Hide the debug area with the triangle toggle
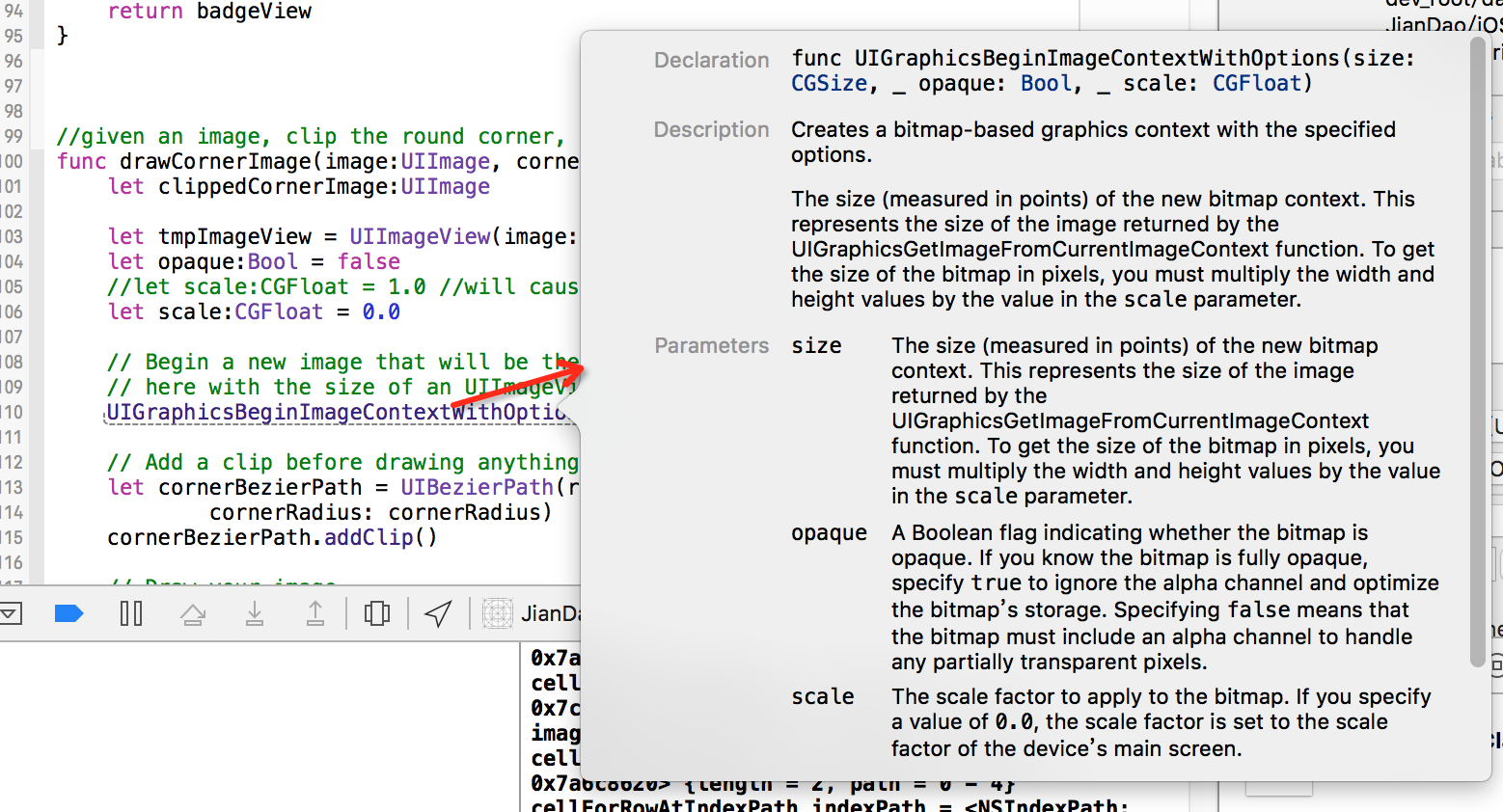This screenshot has height=812, width=1503. coord(10,613)
